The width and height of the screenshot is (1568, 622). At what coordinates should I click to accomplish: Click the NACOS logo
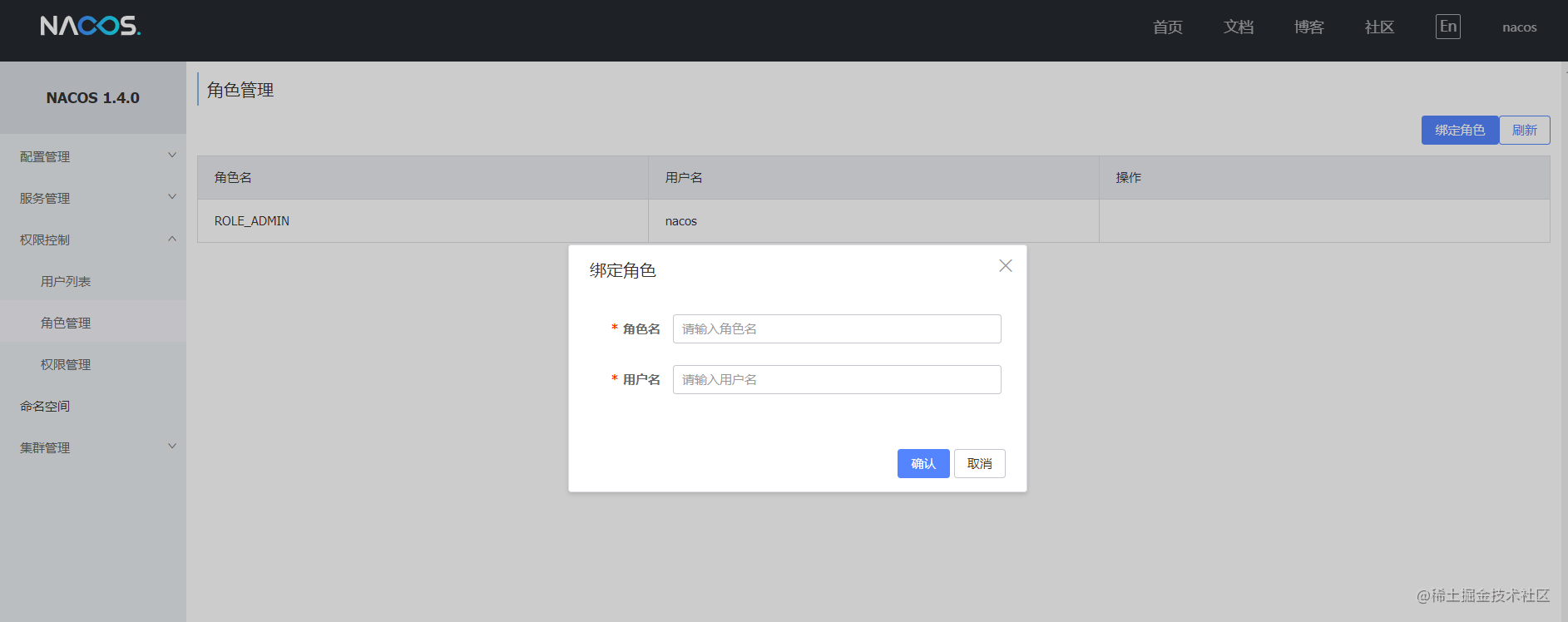[x=91, y=26]
